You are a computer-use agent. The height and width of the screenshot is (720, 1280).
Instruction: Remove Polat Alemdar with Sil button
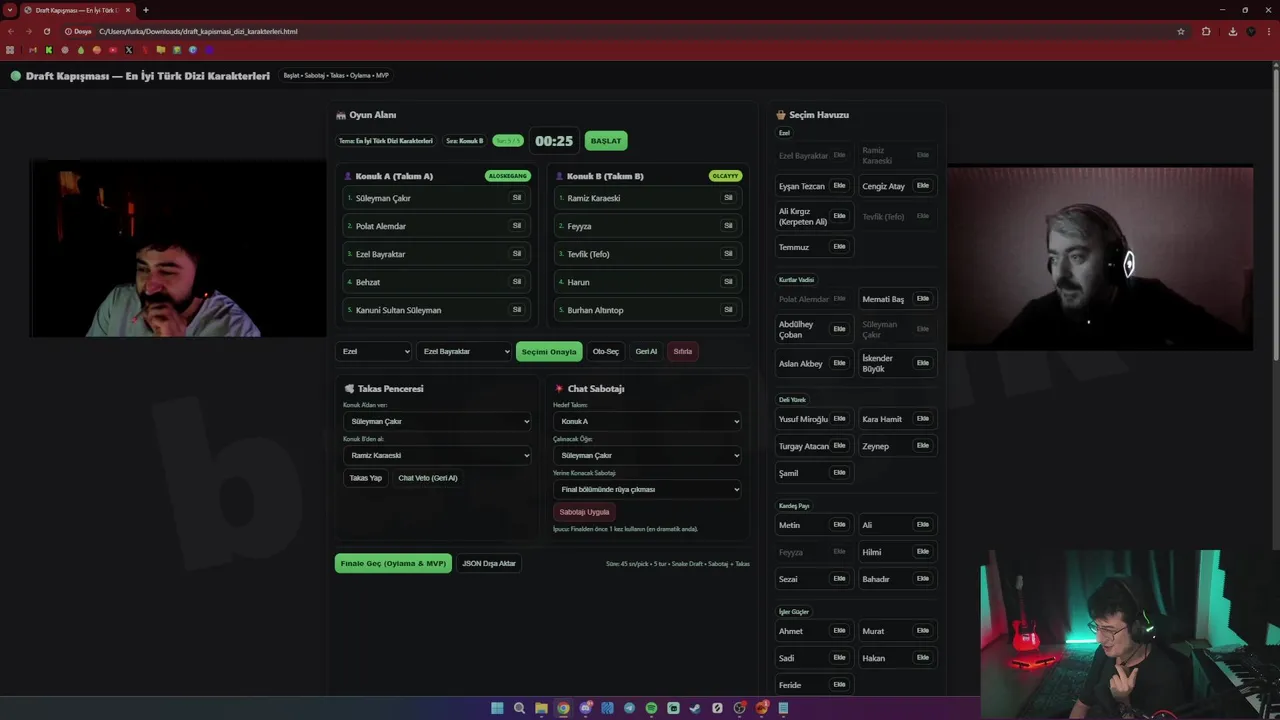(517, 226)
